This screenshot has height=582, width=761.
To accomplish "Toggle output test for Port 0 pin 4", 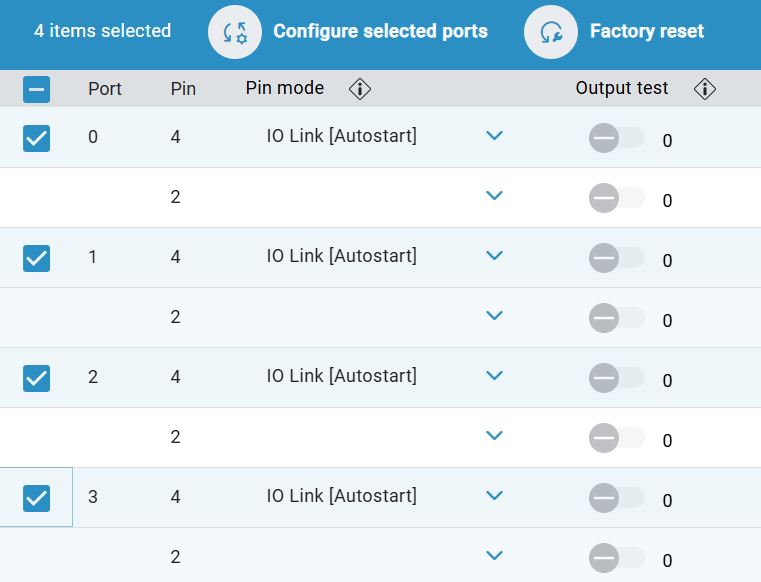I will pos(615,139).
